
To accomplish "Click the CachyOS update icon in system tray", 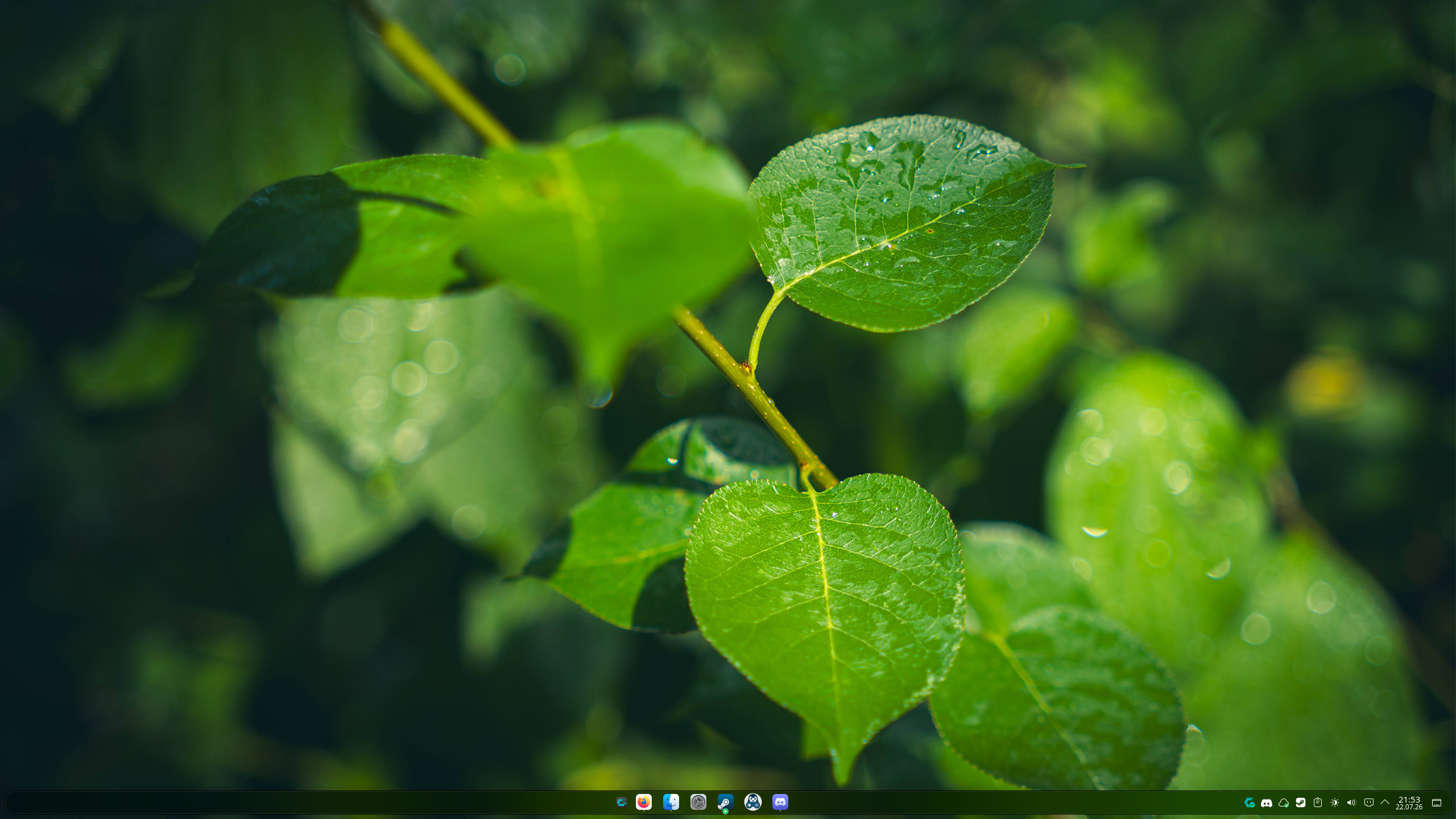I will 1249,803.
